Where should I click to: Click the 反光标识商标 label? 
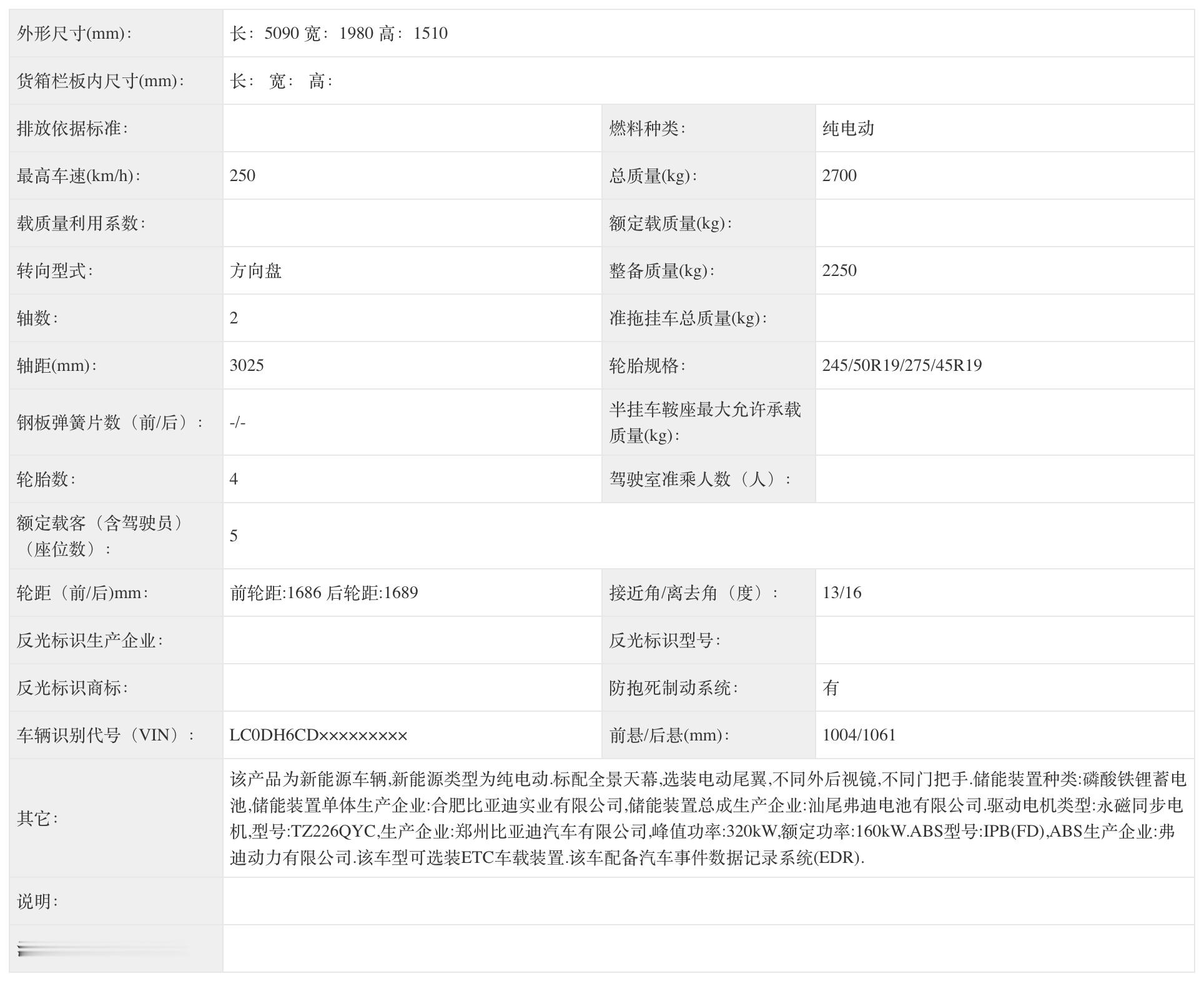click(72, 687)
